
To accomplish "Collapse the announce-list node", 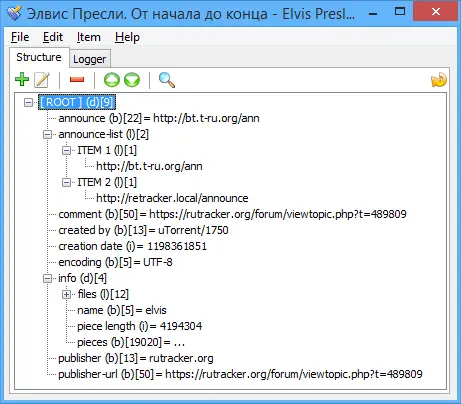I will point(48,134).
